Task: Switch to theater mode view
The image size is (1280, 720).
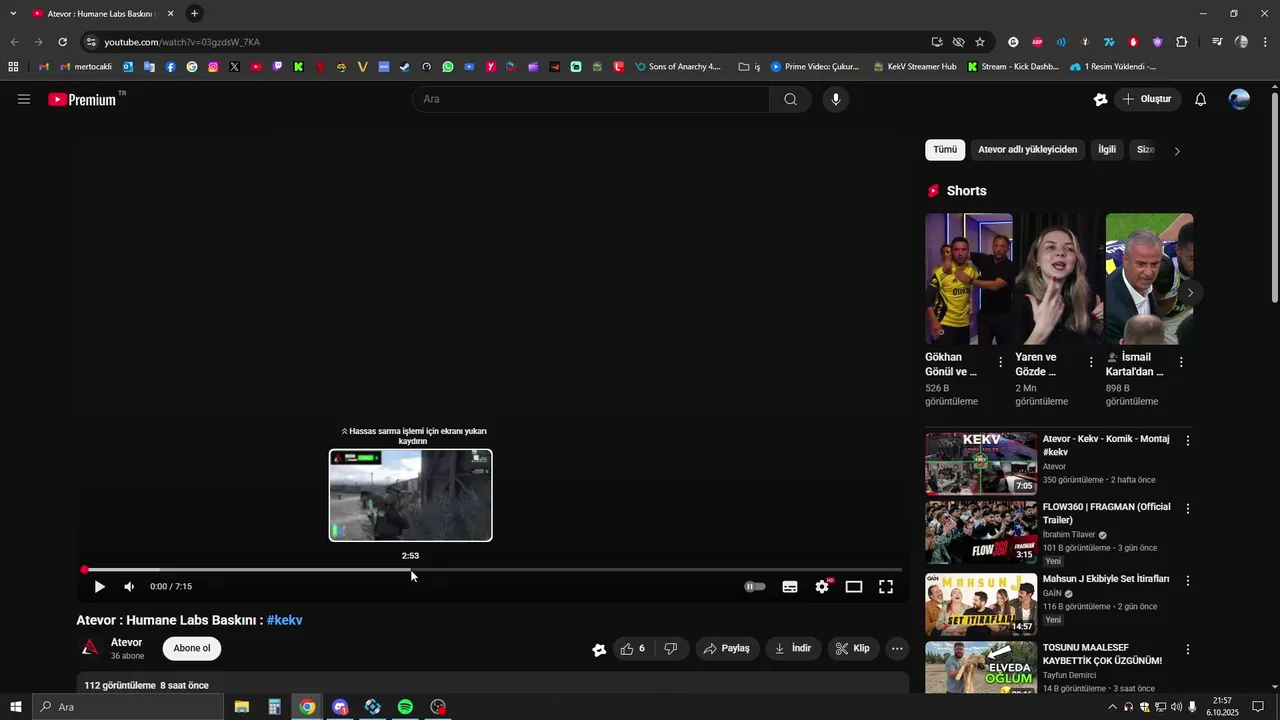Action: coord(854,587)
